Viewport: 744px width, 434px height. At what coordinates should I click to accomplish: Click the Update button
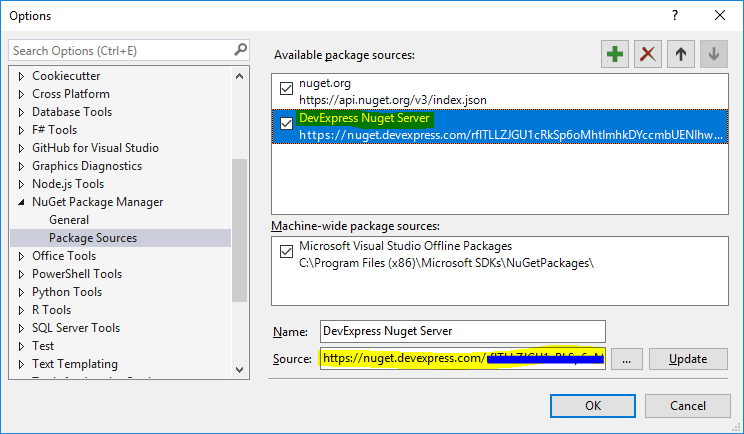(688, 359)
